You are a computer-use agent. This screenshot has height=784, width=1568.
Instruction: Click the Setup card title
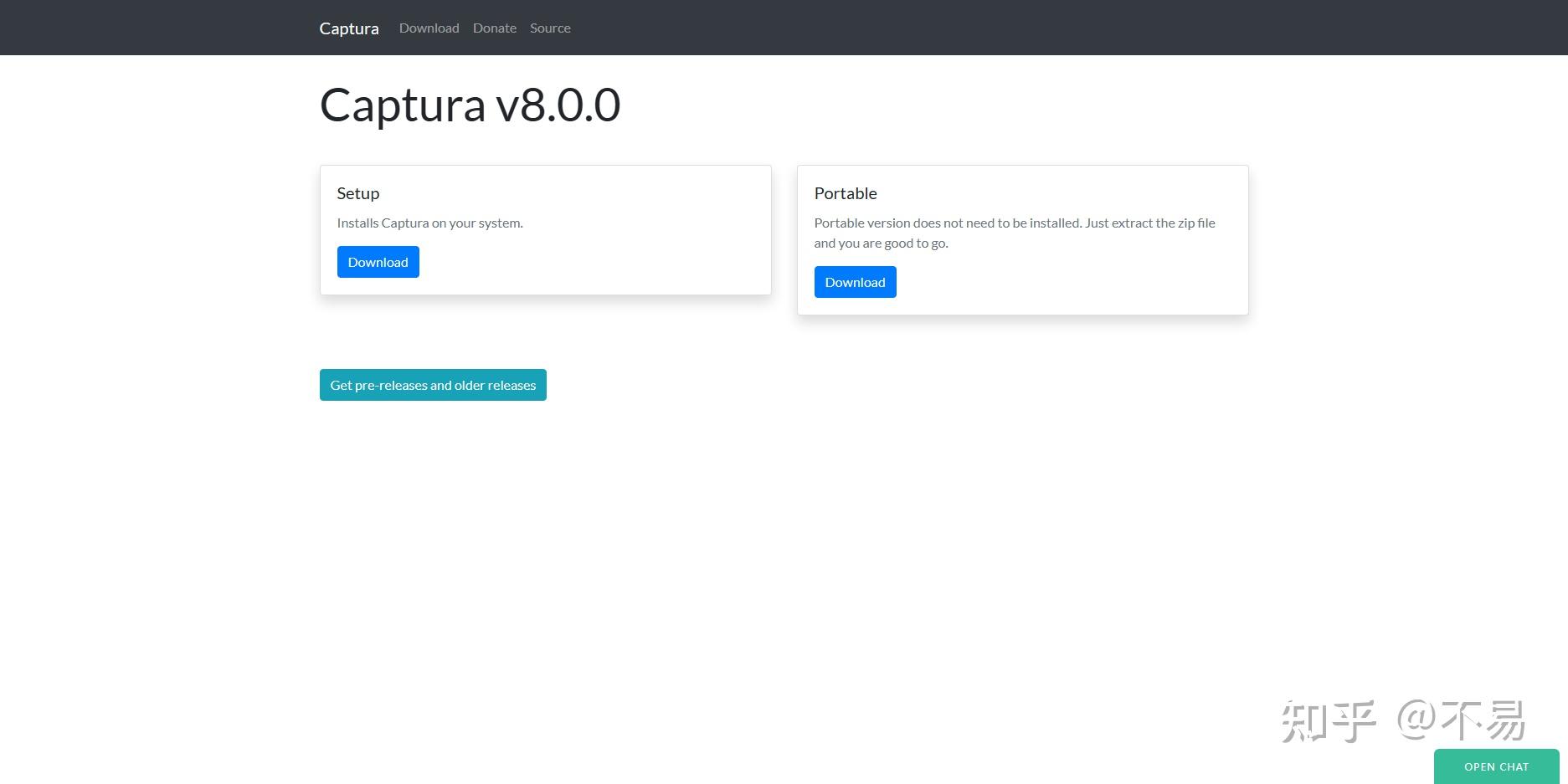click(357, 193)
